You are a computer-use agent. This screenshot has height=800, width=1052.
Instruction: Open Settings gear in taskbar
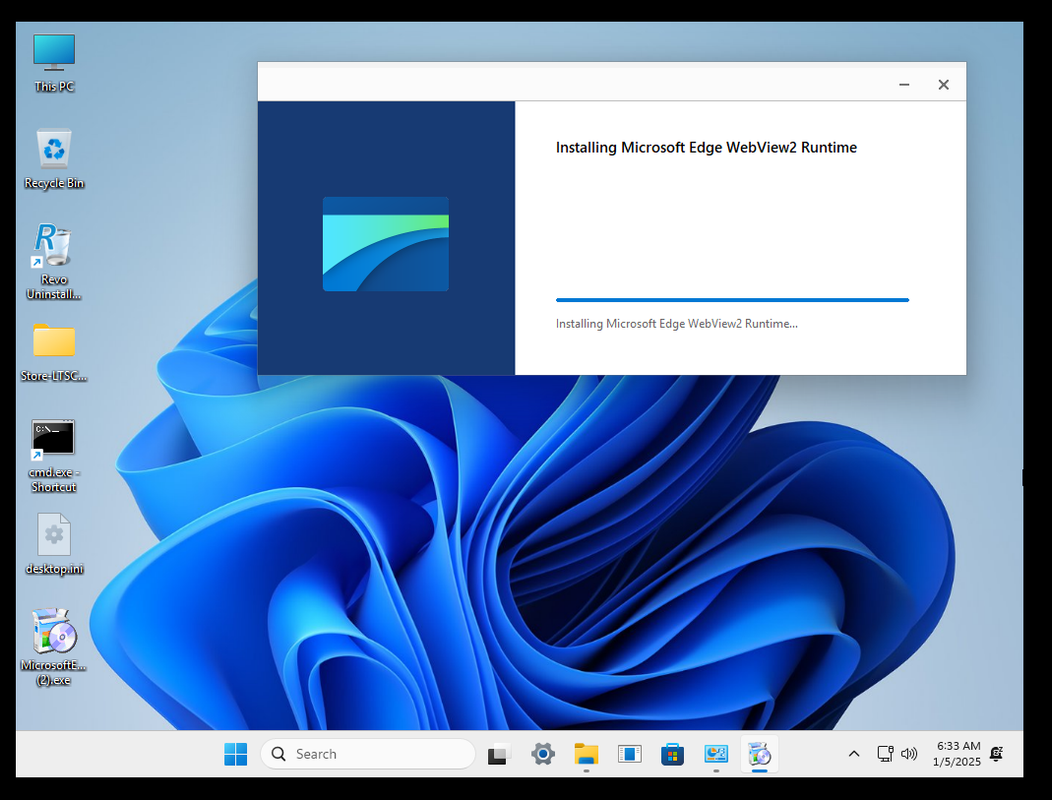tap(543, 754)
